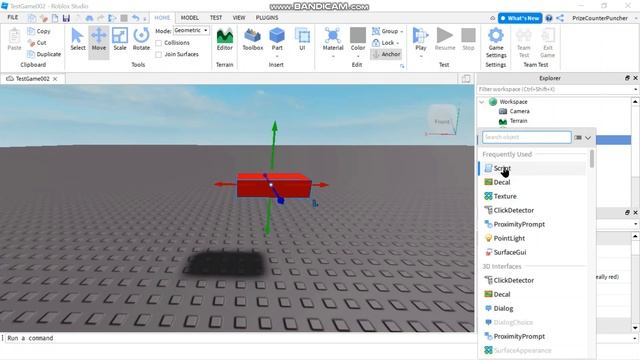The height and width of the screenshot is (360, 640).
Task: Expand the Lock dropdown
Action: (x=398, y=43)
